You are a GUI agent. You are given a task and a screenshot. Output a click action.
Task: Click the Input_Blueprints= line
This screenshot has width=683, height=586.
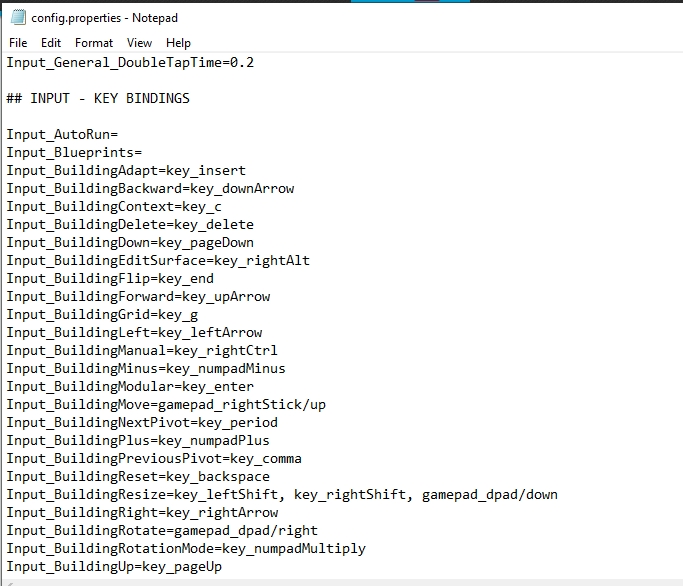74,153
